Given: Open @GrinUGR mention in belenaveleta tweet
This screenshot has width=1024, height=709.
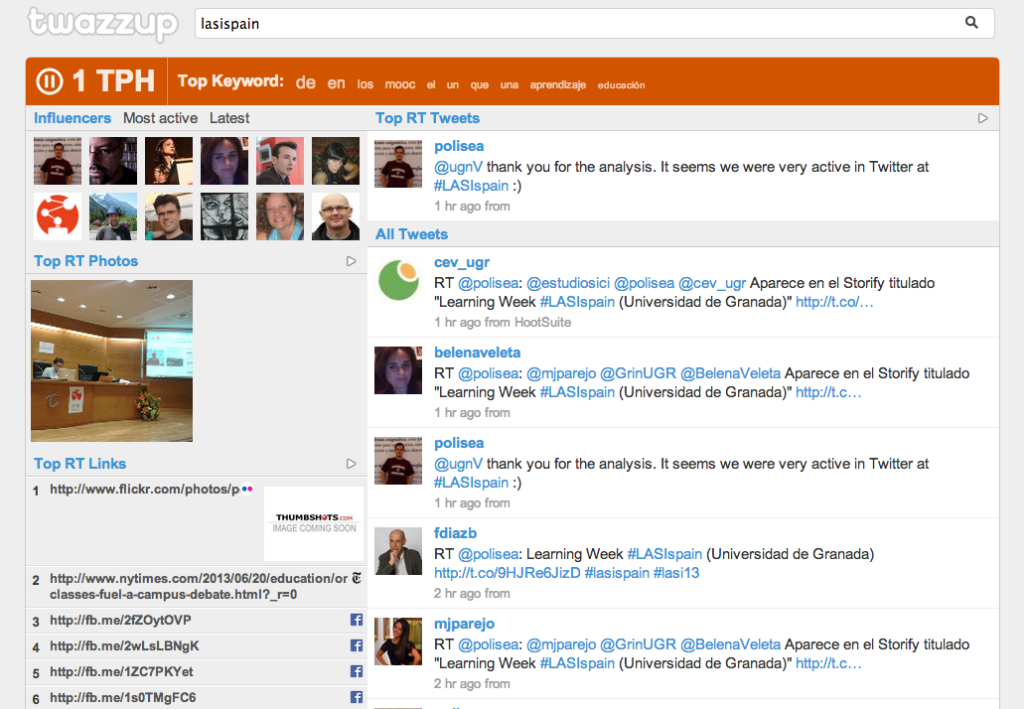Looking at the screenshot, I should pos(638,373).
